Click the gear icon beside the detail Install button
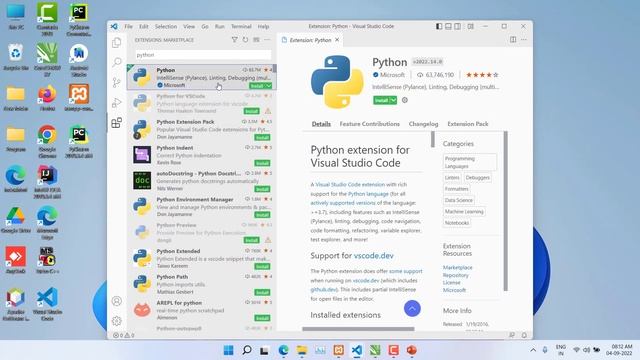This screenshot has width=640, height=360. pos(404,100)
